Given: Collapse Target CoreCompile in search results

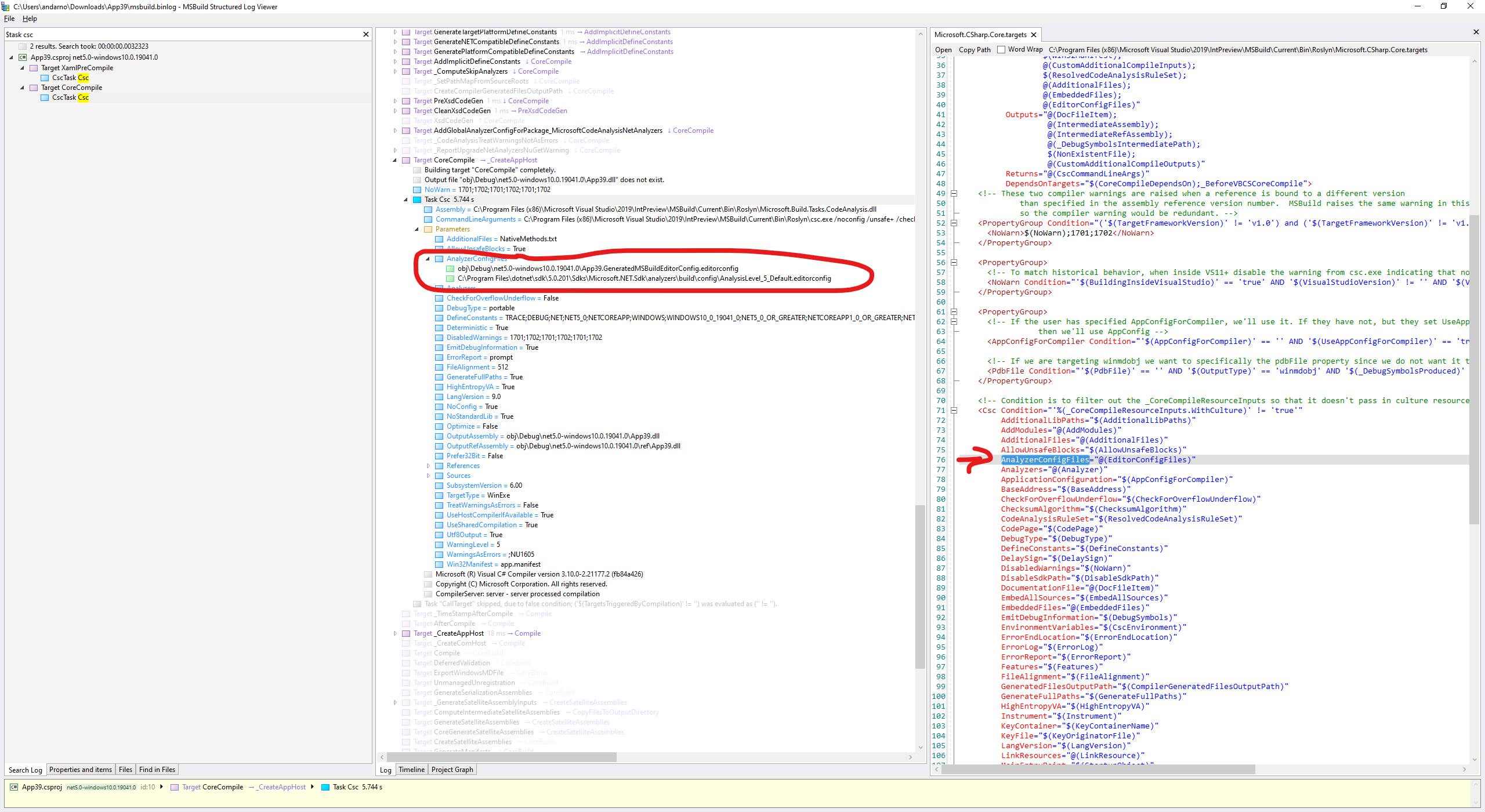Looking at the screenshot, I should (x=22, y=88).
